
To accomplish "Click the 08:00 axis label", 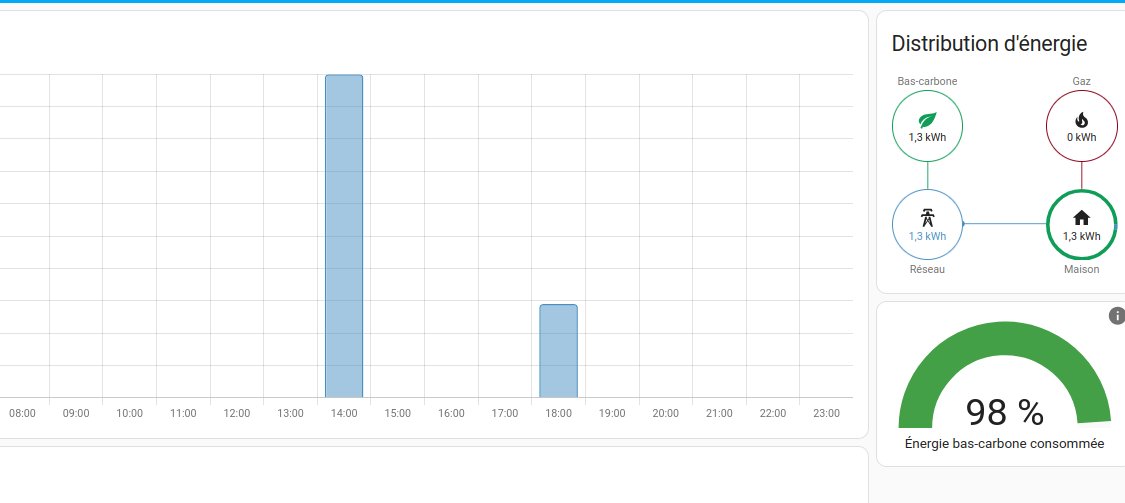I will pyautogui.click(x=22, y=414).
